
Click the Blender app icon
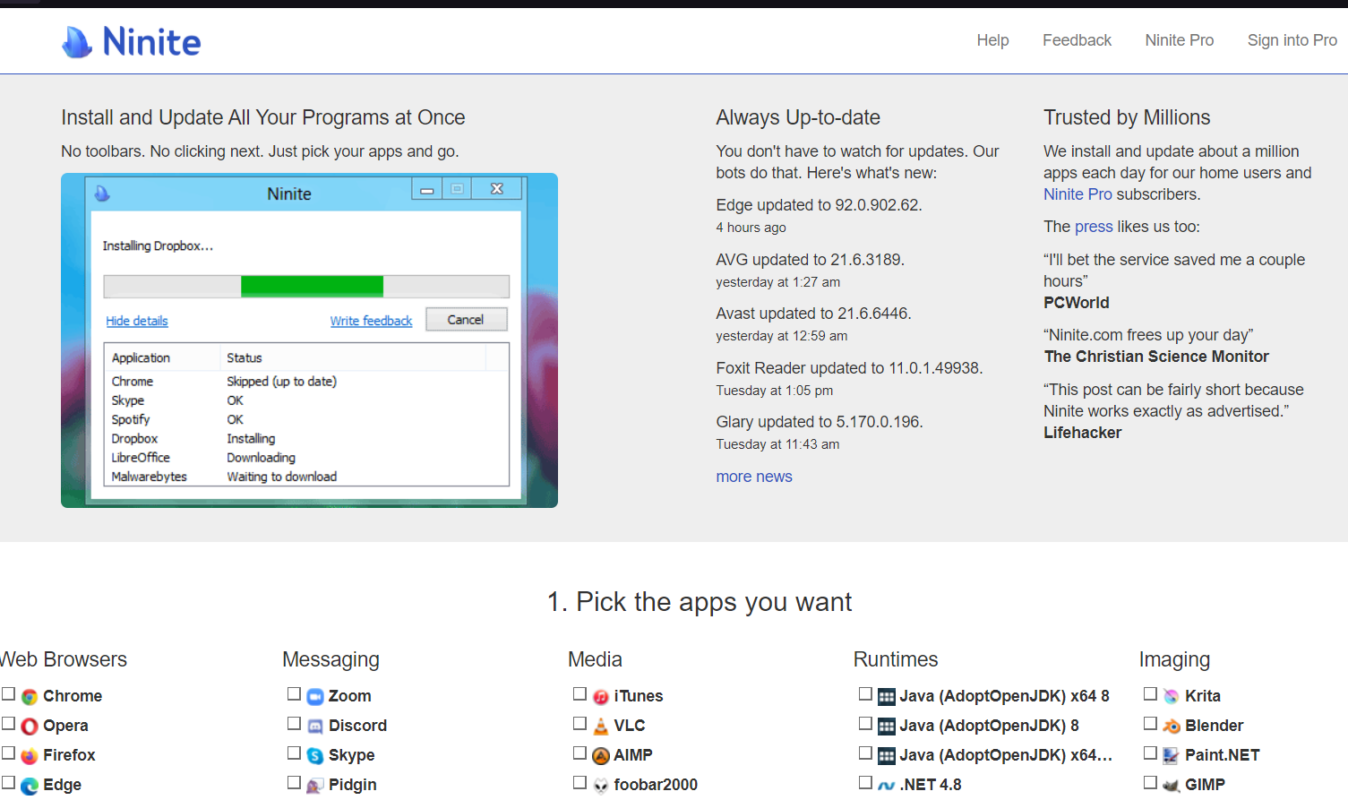pos(1172,726)
